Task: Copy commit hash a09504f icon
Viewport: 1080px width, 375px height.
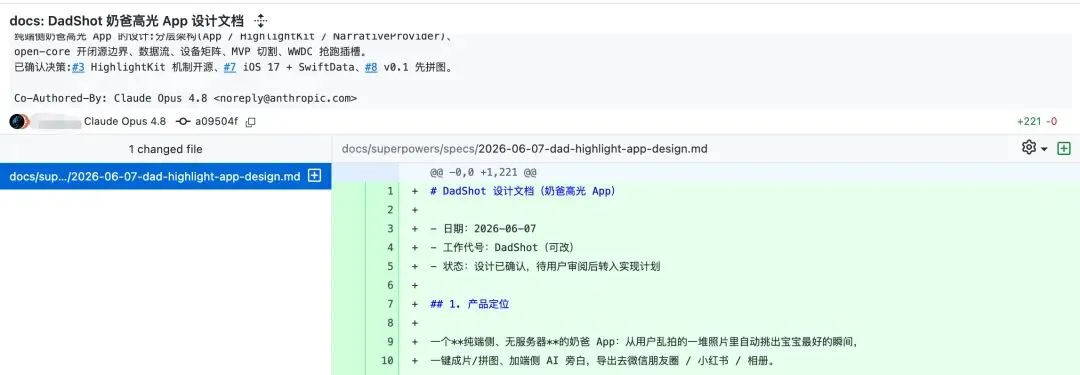Action: click(x=251, y=122)
